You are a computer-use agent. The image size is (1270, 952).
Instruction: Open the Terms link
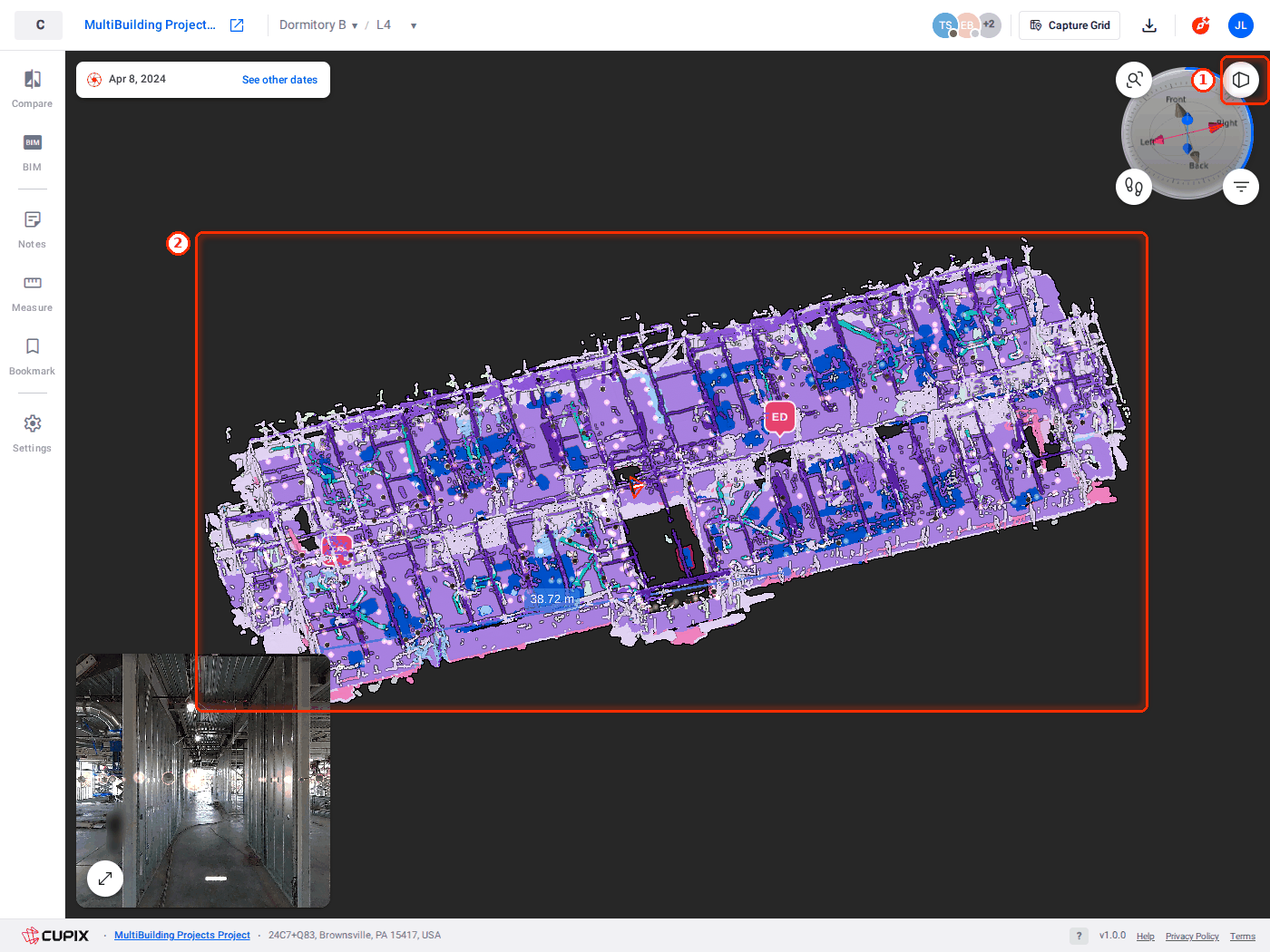coord(1243,937)
